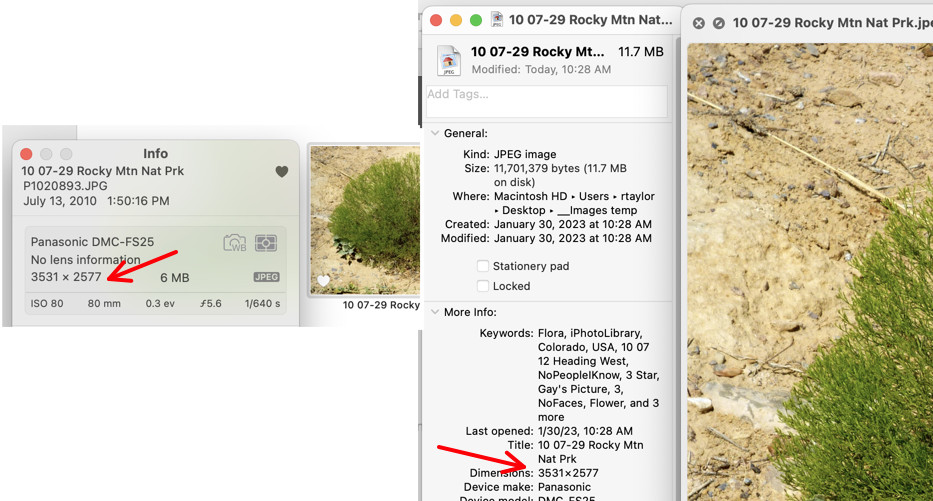
Task: Click the metering mode icon in Info
Action: point(266,243)
